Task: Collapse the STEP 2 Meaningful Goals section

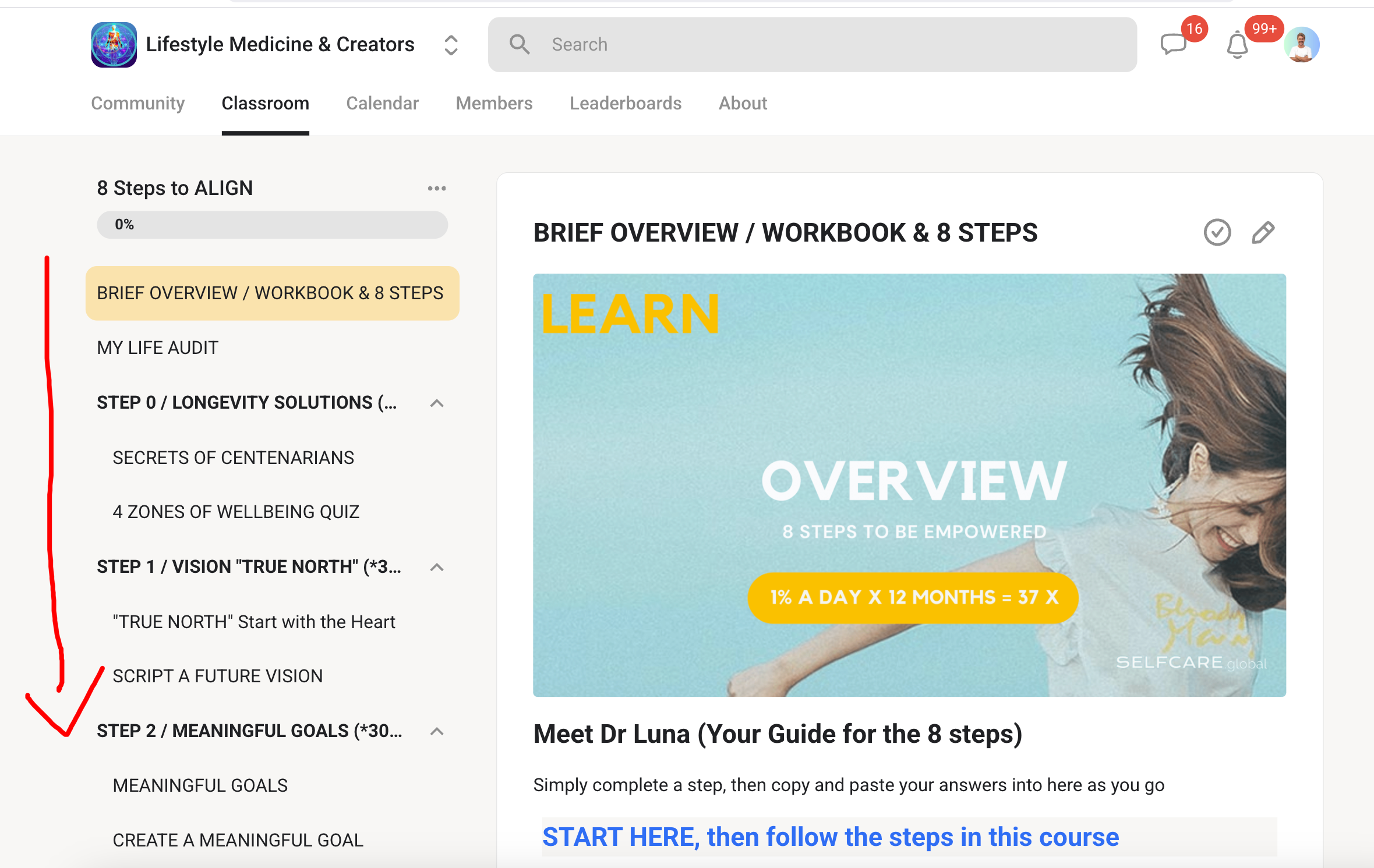Action: coord(436,731)
